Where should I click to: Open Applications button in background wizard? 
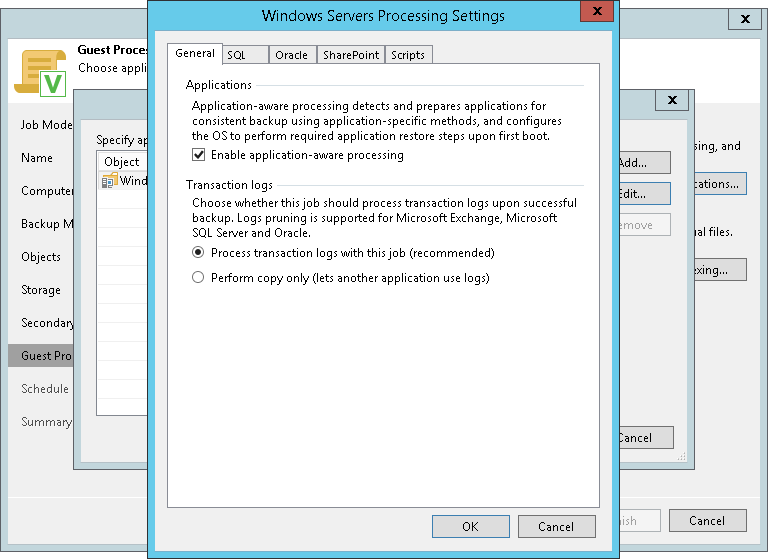tap(720, 184)
